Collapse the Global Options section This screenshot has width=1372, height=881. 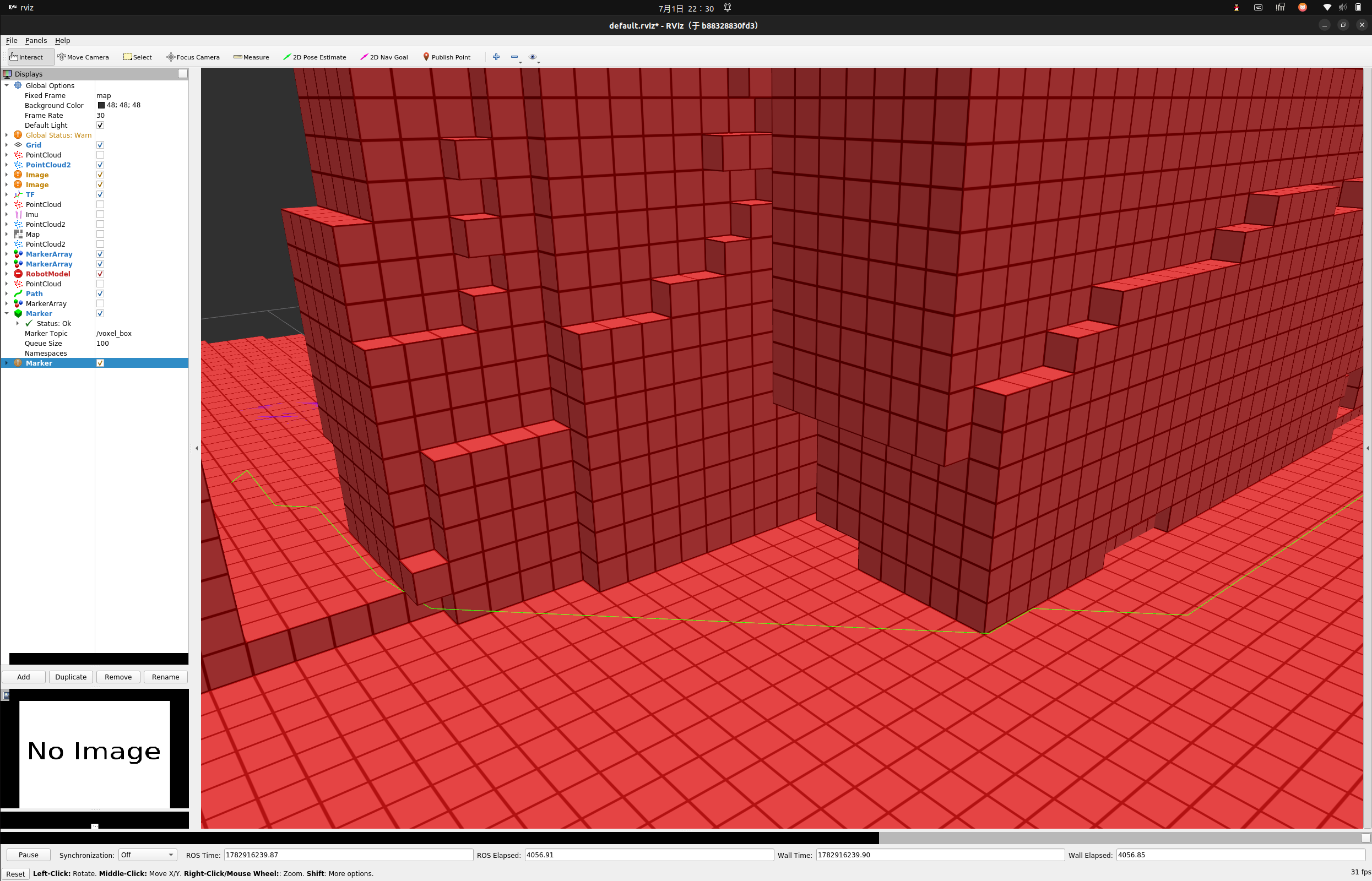click(x=6, y=85)
